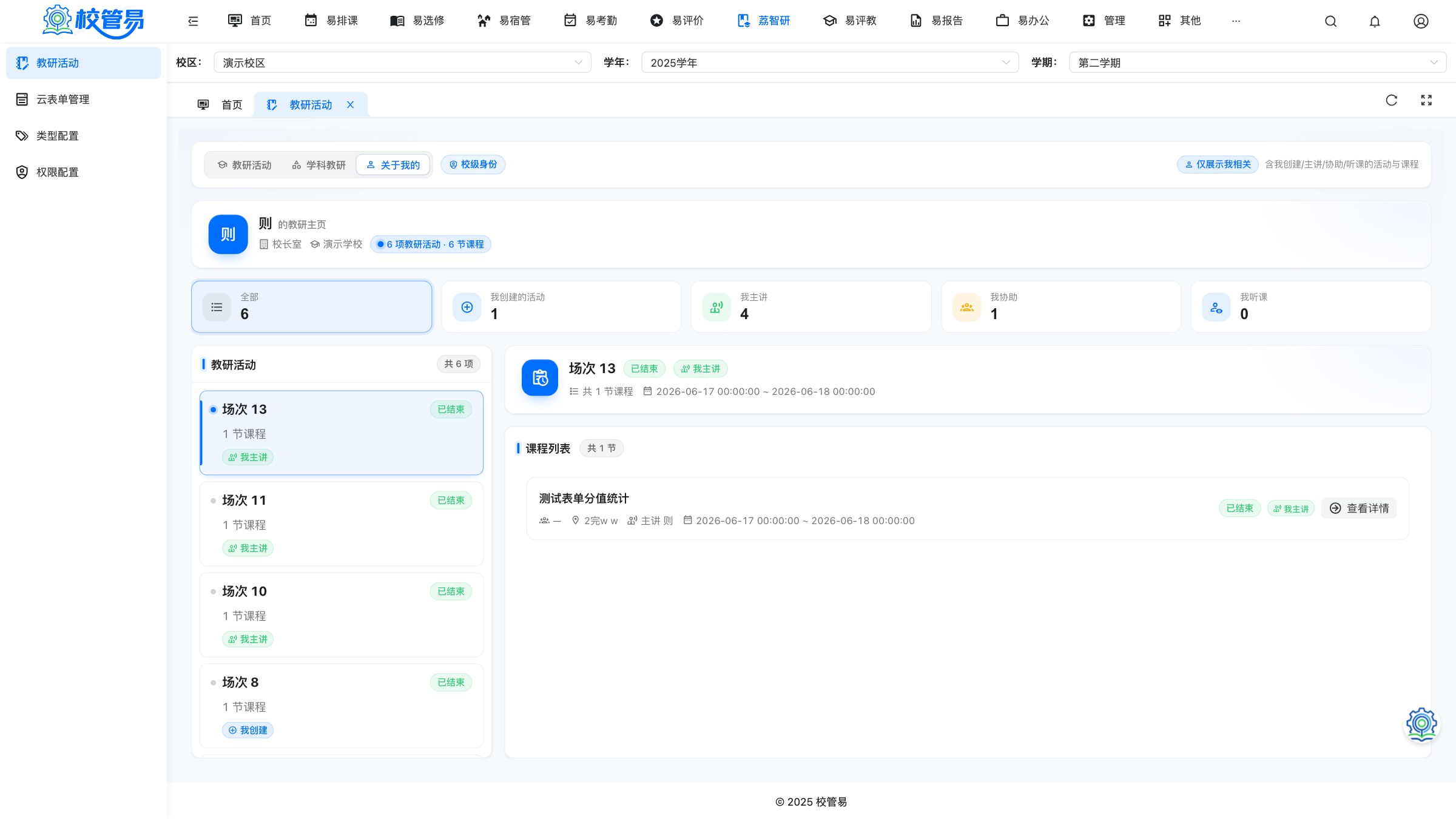Image resolution: width=1456 pixels, height=819 pixels.
Task: Open 易选修 module
Action: pos(417,21)
